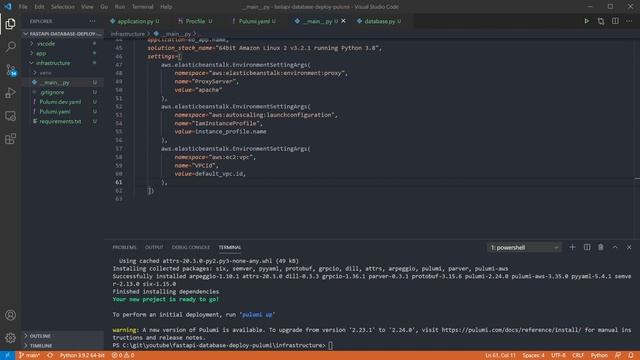Expand the venv folder

(62, 73)
